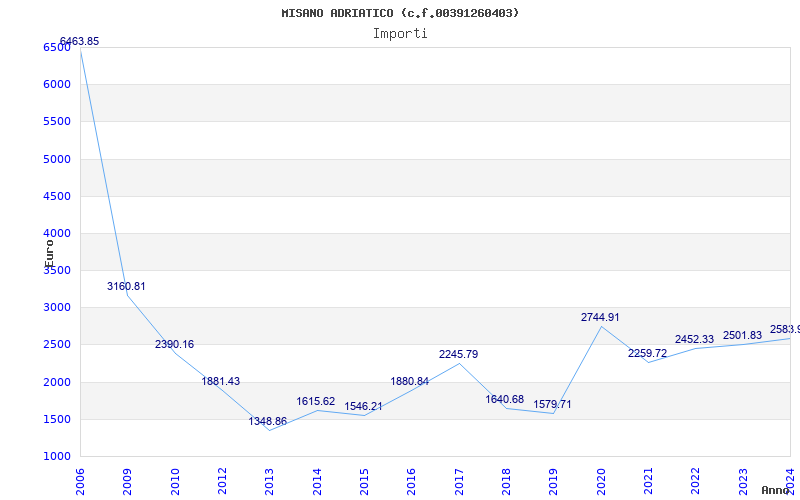The image size is (800, 500).
Task: Click x-axis year 2022
Action: click(x=695, y=482)
